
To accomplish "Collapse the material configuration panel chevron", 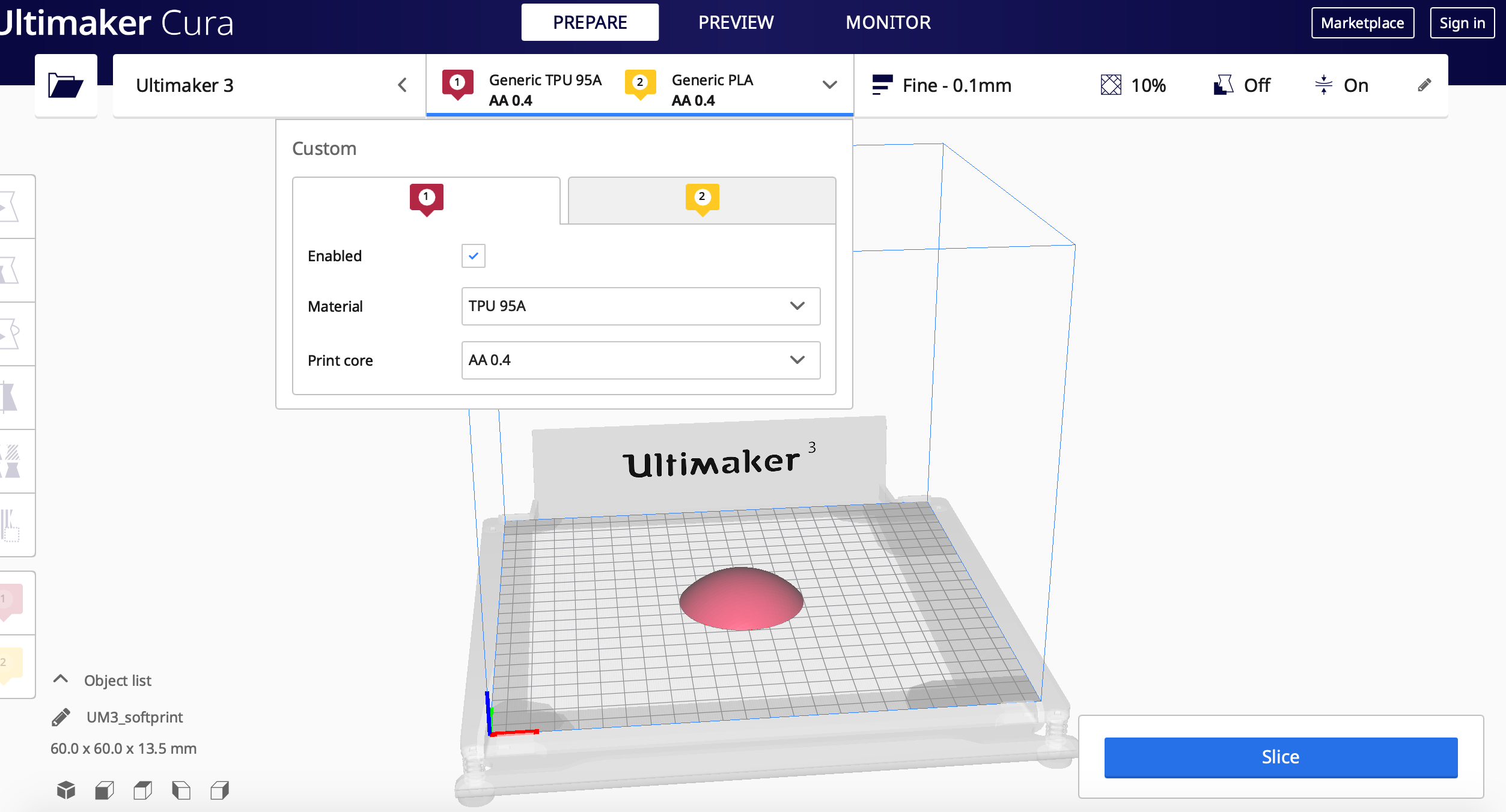I will (830, 85).
